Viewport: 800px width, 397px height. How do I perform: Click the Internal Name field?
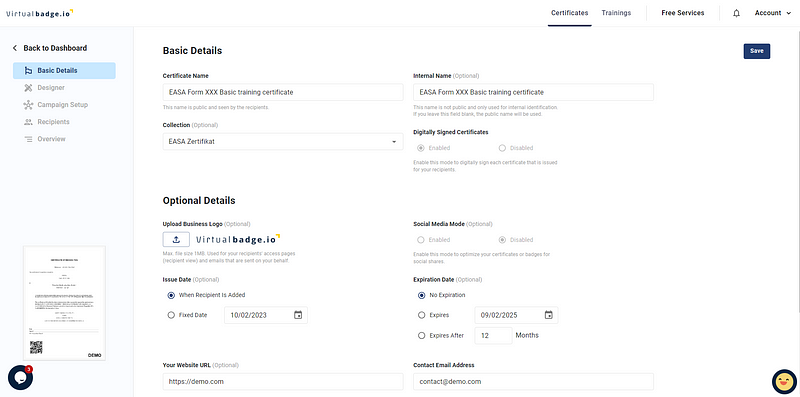[x=533, y=92]
